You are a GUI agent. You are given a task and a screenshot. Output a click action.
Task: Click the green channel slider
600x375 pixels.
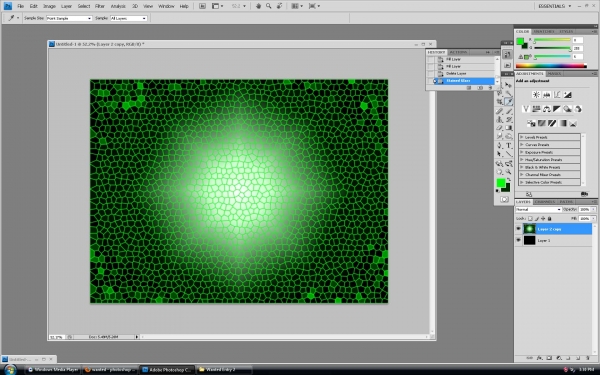(x=552, y=48)
